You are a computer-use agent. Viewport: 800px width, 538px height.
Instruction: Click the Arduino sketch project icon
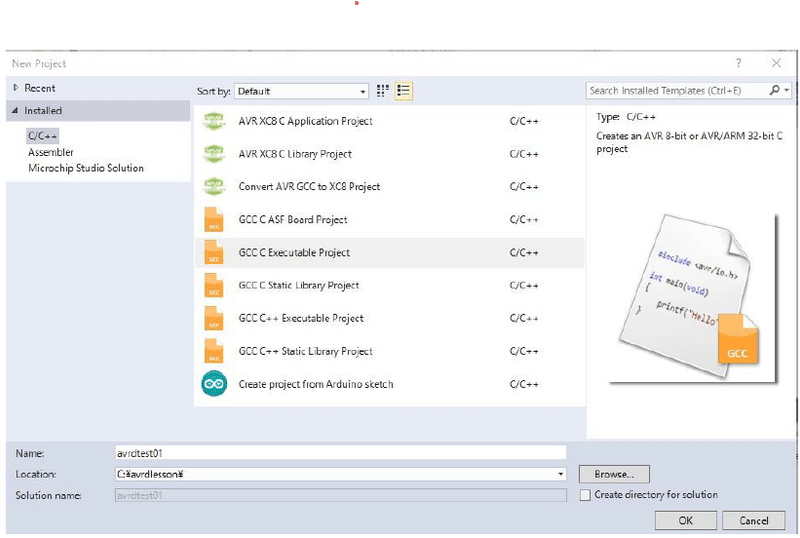click(214, 384)
